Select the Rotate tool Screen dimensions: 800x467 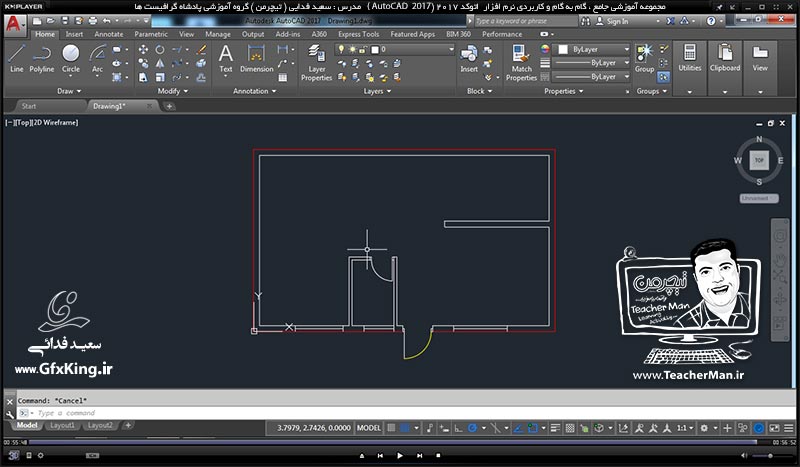[x=160, y=50]
